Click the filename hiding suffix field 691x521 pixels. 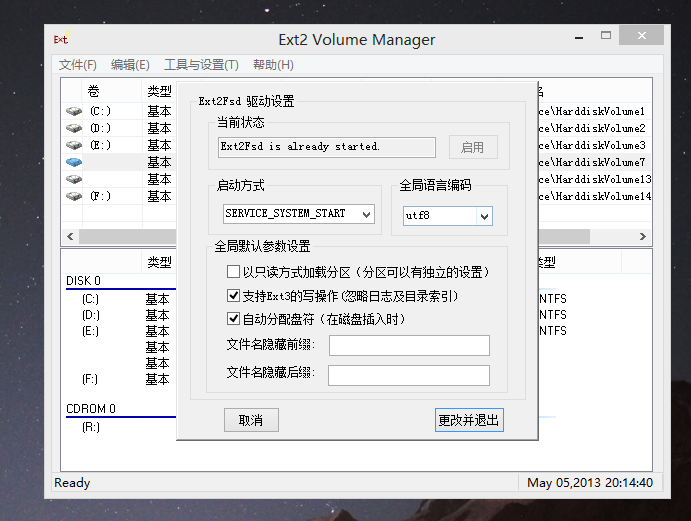coord(409,375)
